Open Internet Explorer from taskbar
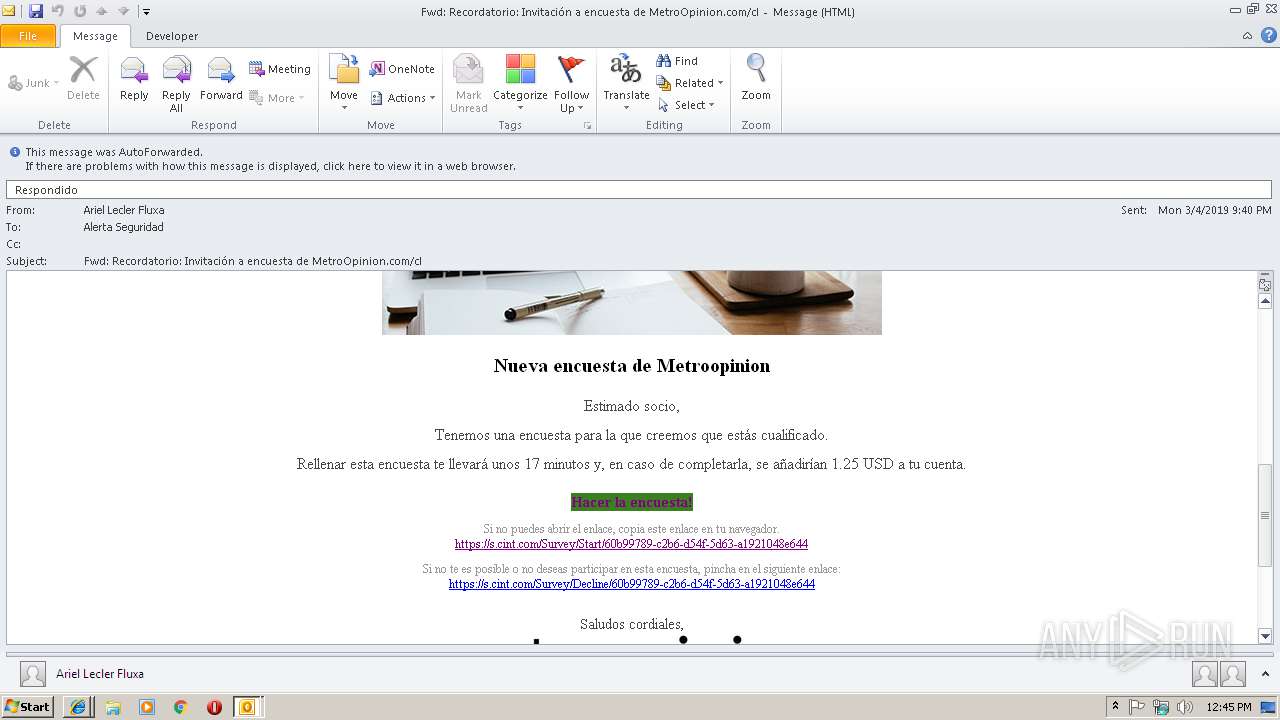 tap(78, 707)
